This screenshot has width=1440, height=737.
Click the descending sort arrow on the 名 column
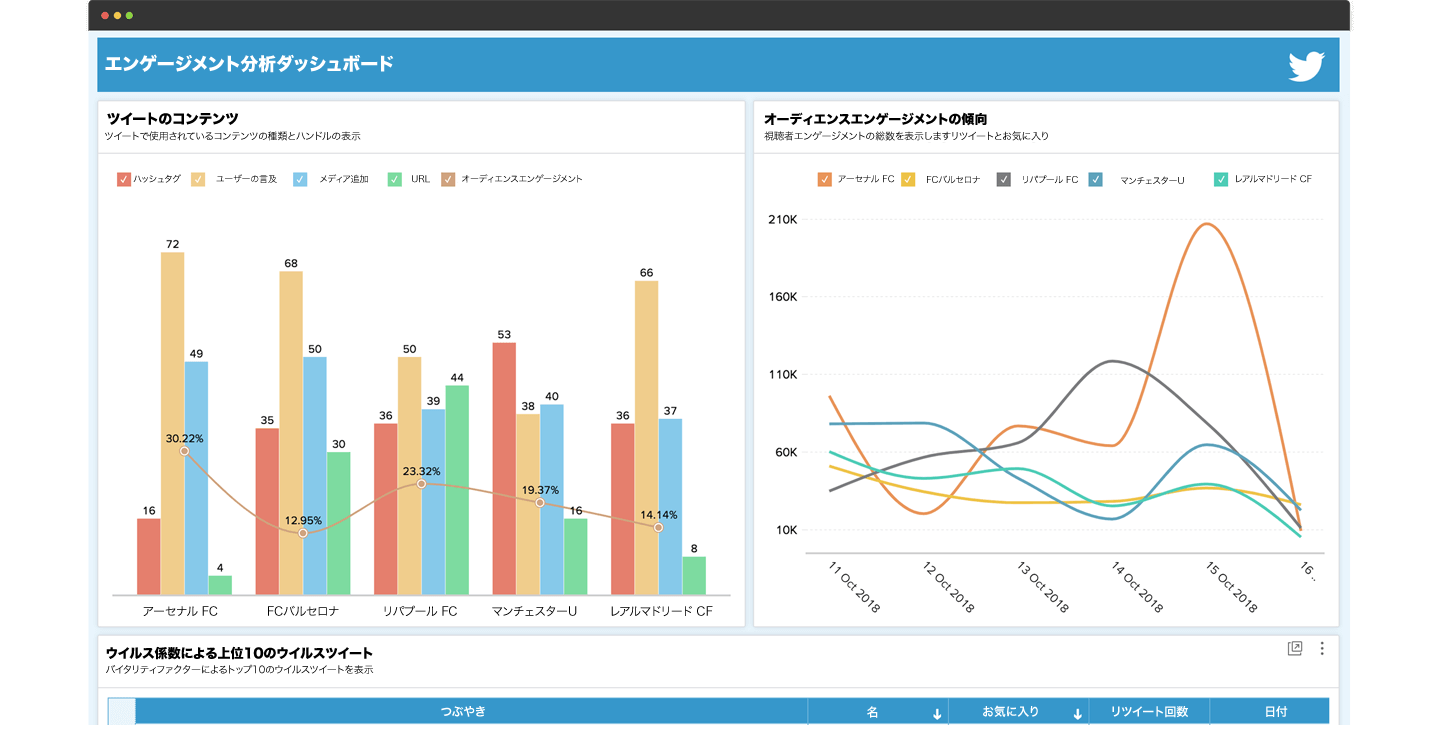point(935,710)
